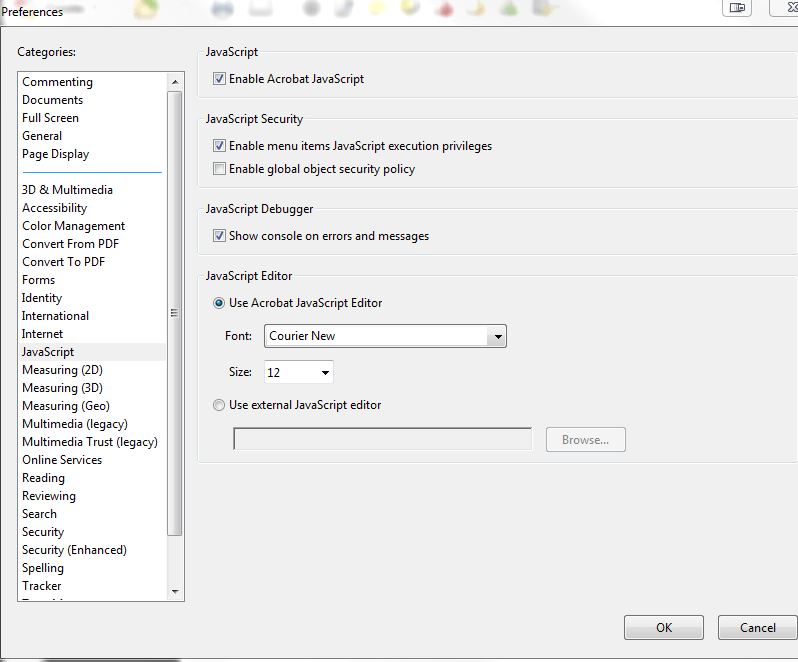Click categories list scroll up arrow
Screen dimensions: 798x662
(175, 82)
